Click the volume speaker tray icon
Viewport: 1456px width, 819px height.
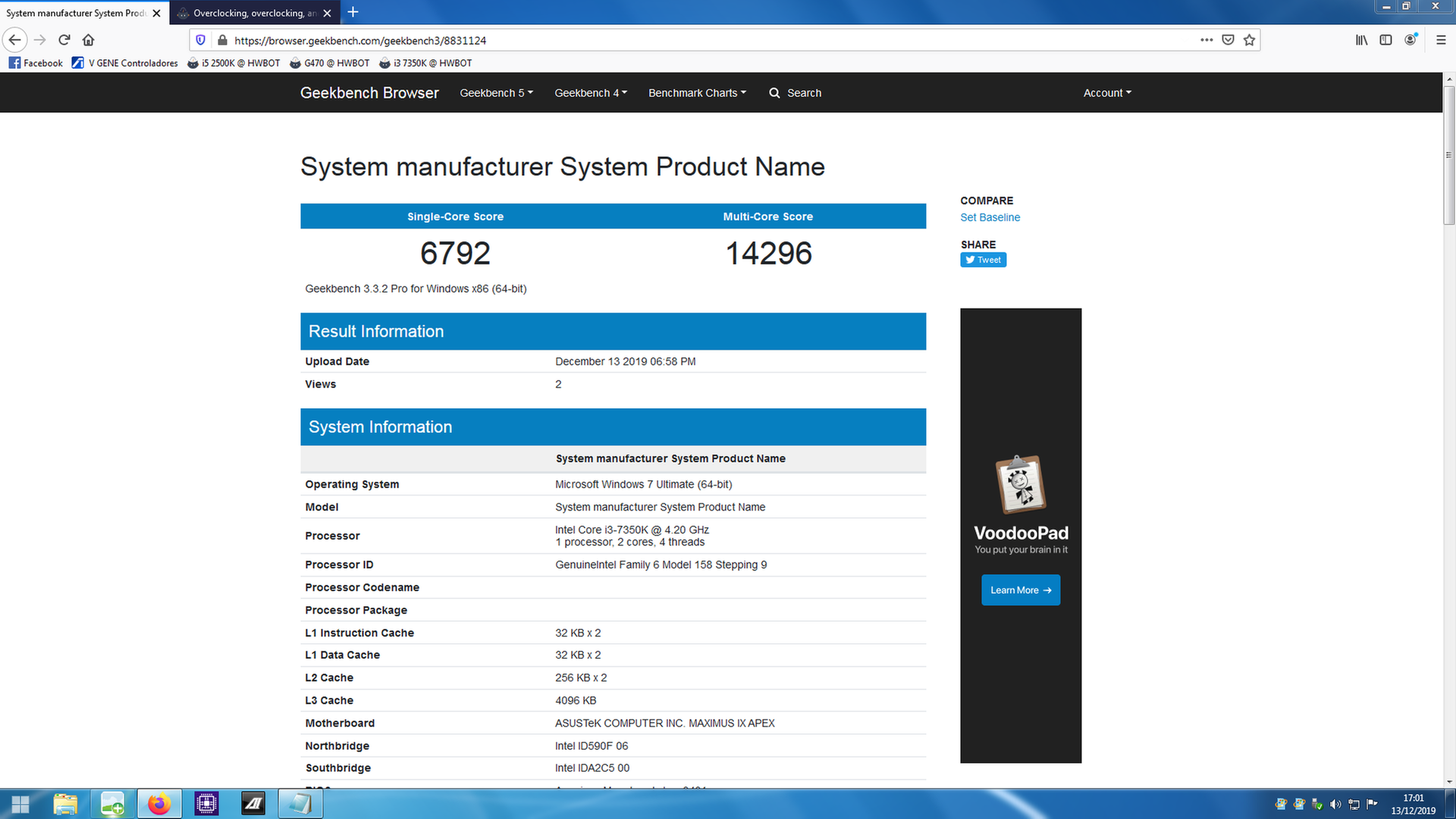click(1335, 804)
